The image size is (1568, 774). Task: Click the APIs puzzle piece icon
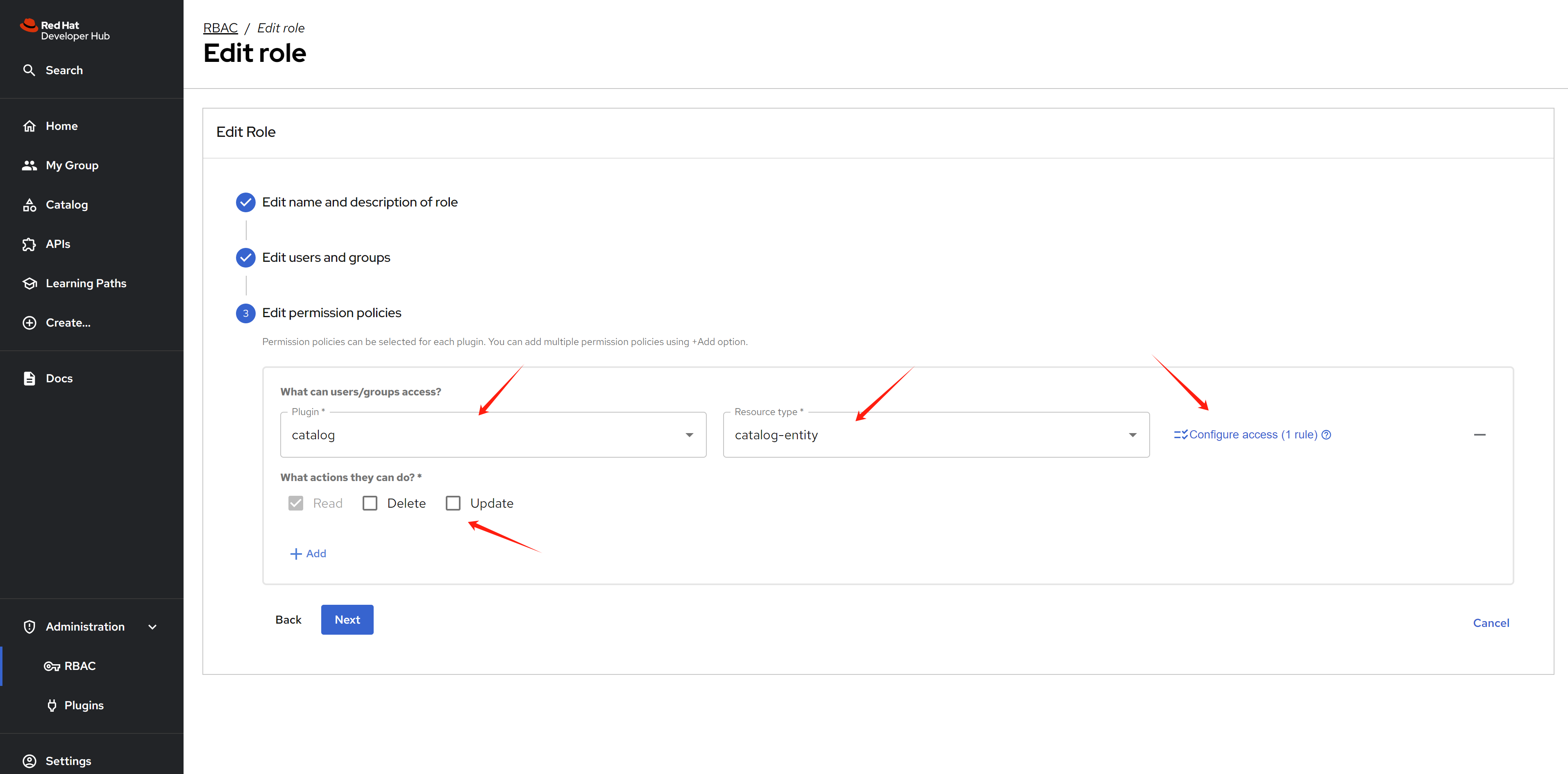[29, 244]
